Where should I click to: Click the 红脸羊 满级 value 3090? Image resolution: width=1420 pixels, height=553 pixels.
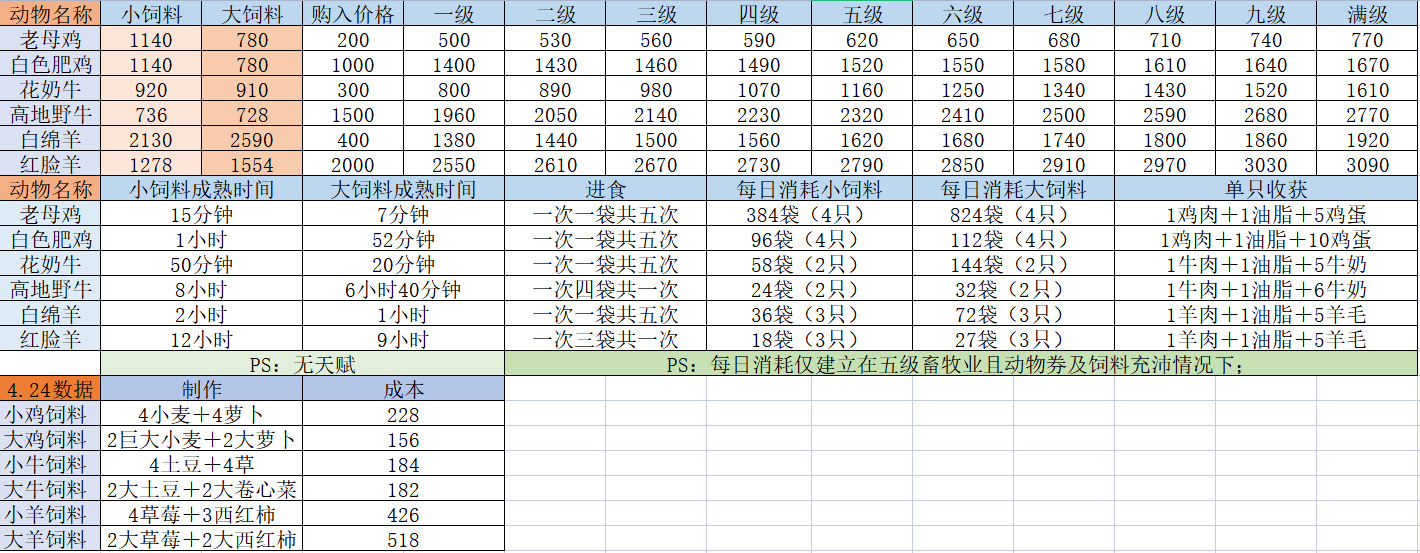click(x=1367, y=164)
